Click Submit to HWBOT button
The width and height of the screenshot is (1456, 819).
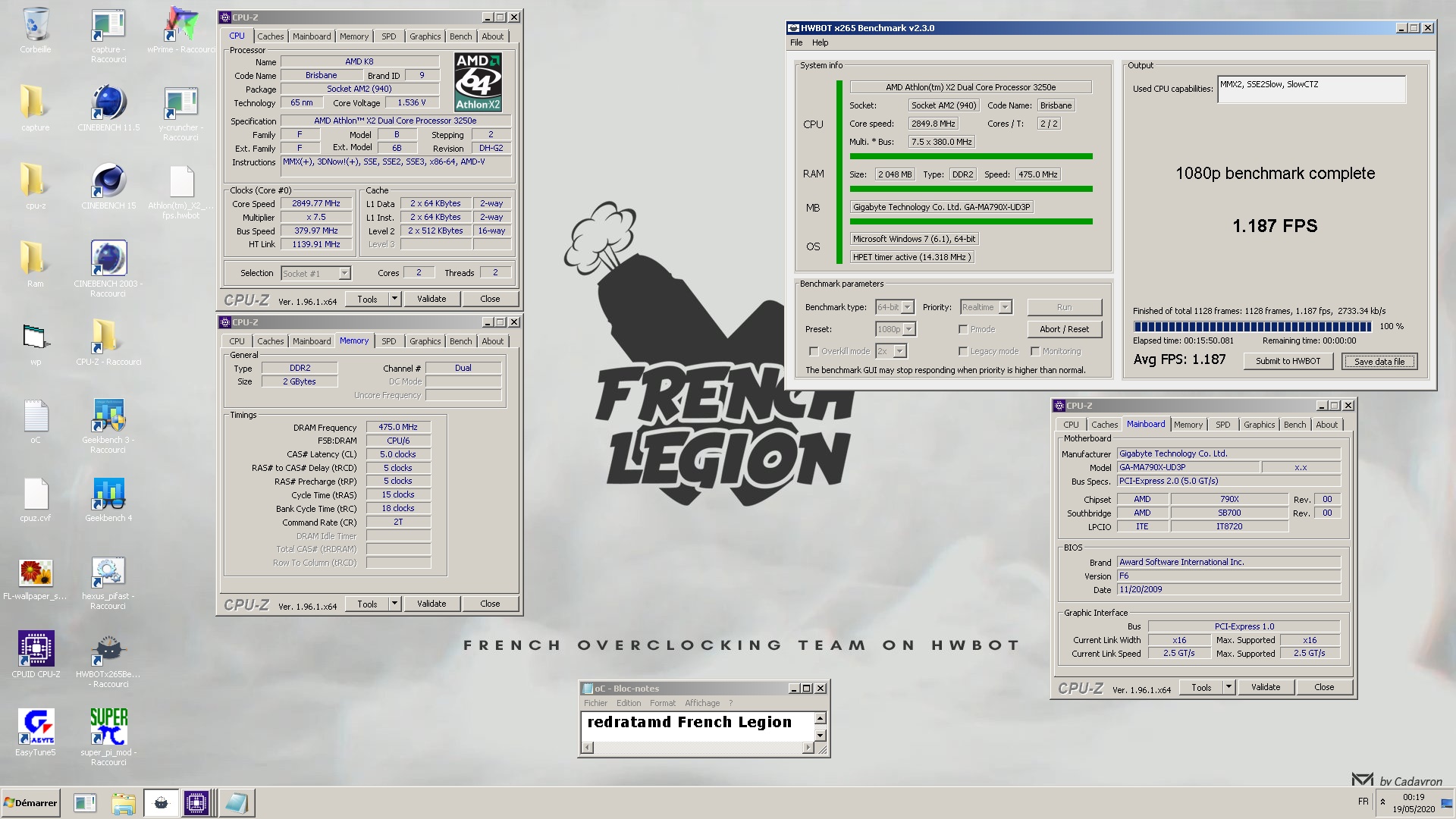point(1288,361)
